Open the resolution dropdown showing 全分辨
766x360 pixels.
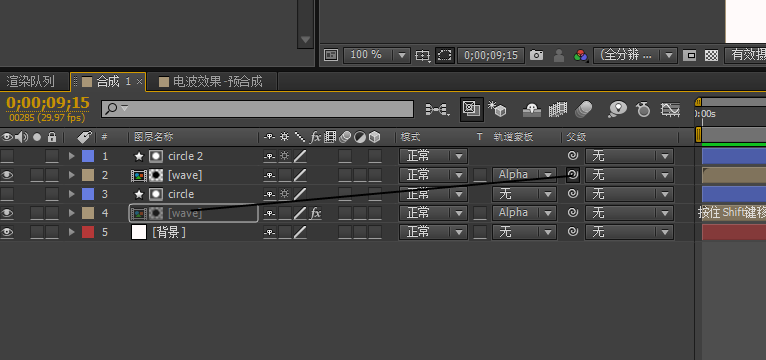(635, 55)
